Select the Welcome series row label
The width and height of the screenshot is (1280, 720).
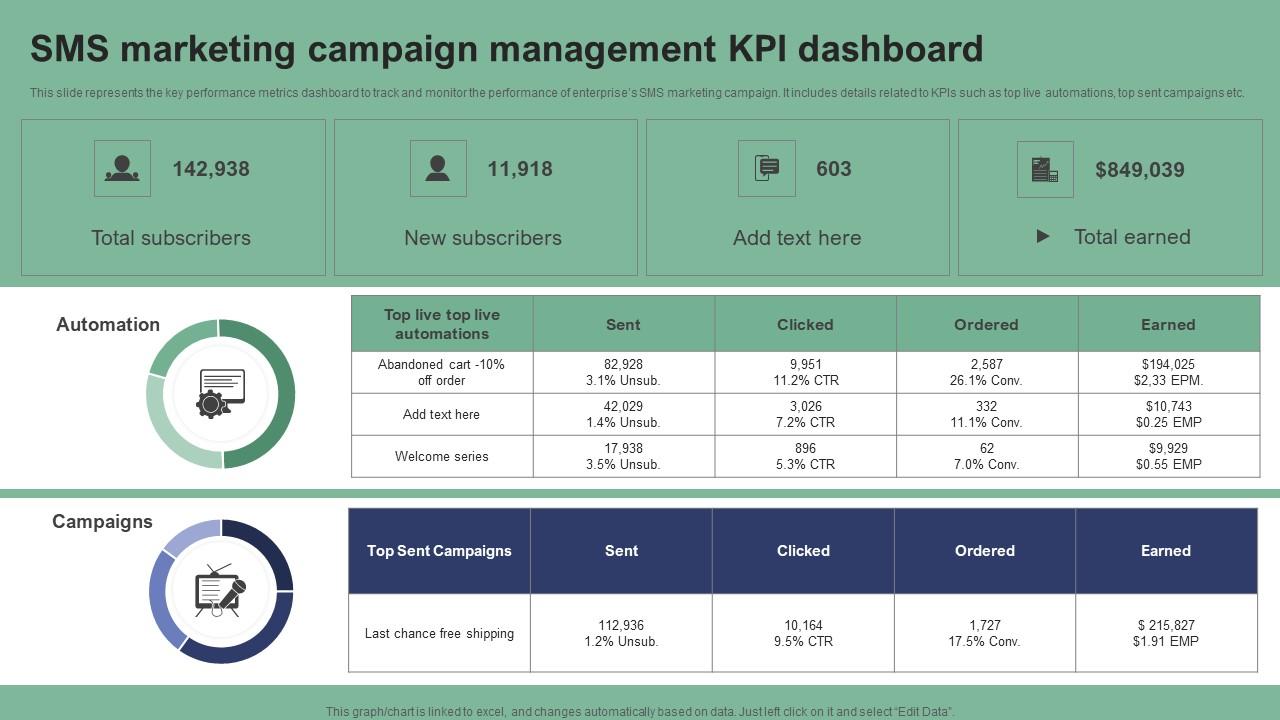[442, 456]
